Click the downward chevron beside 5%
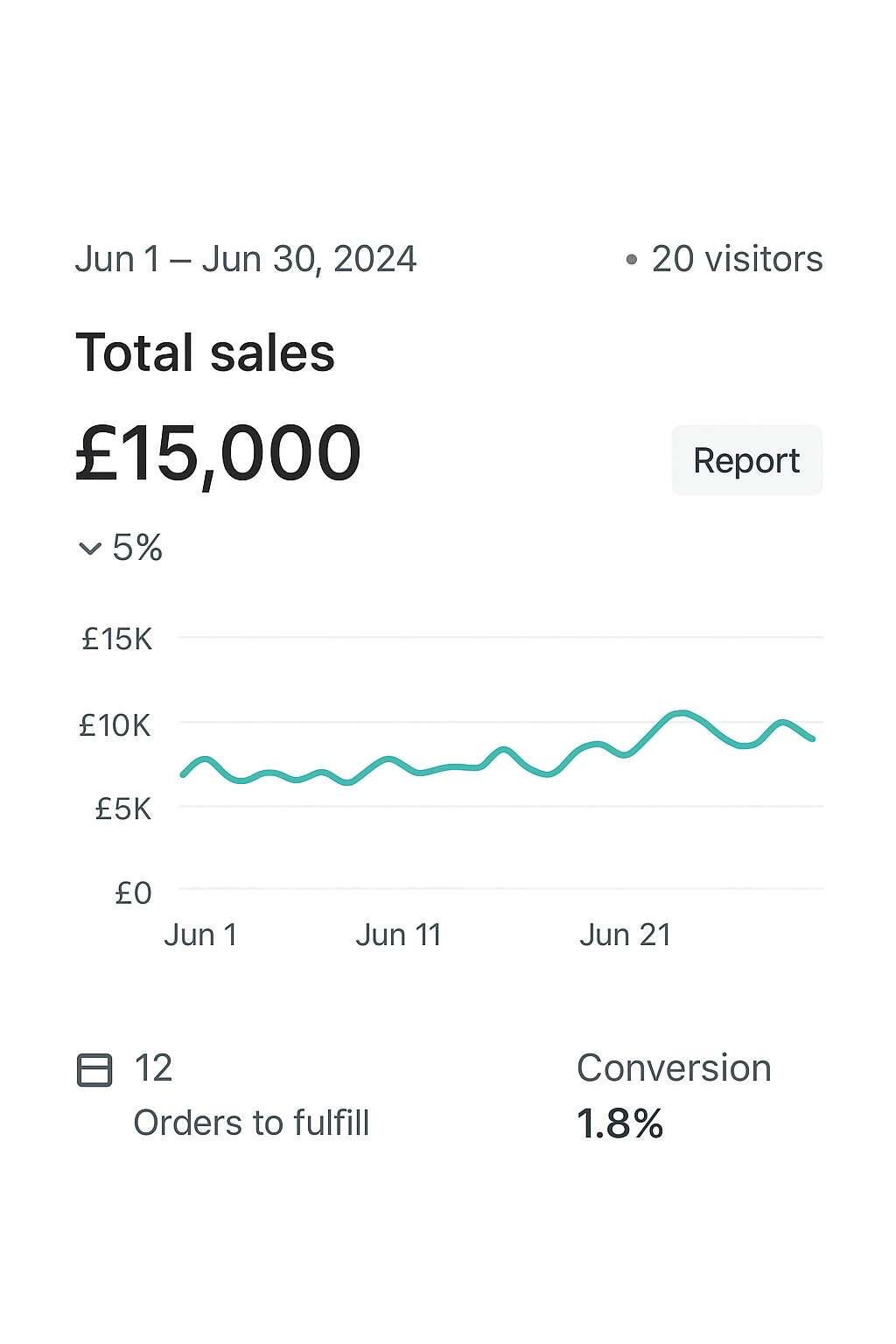Viewport: 896px width, 1344px height. pyautogui.click(x=90, y=549)
